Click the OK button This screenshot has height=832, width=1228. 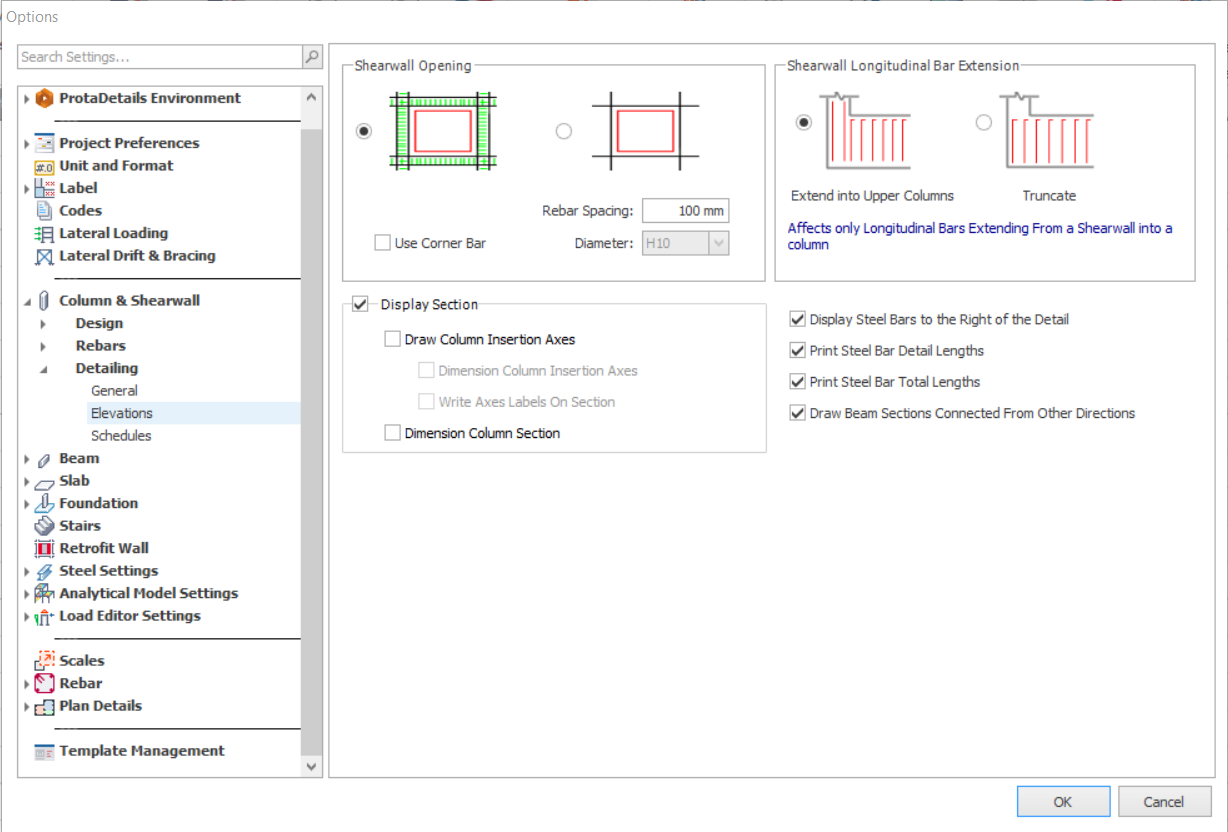click(x=1063, y=801)
